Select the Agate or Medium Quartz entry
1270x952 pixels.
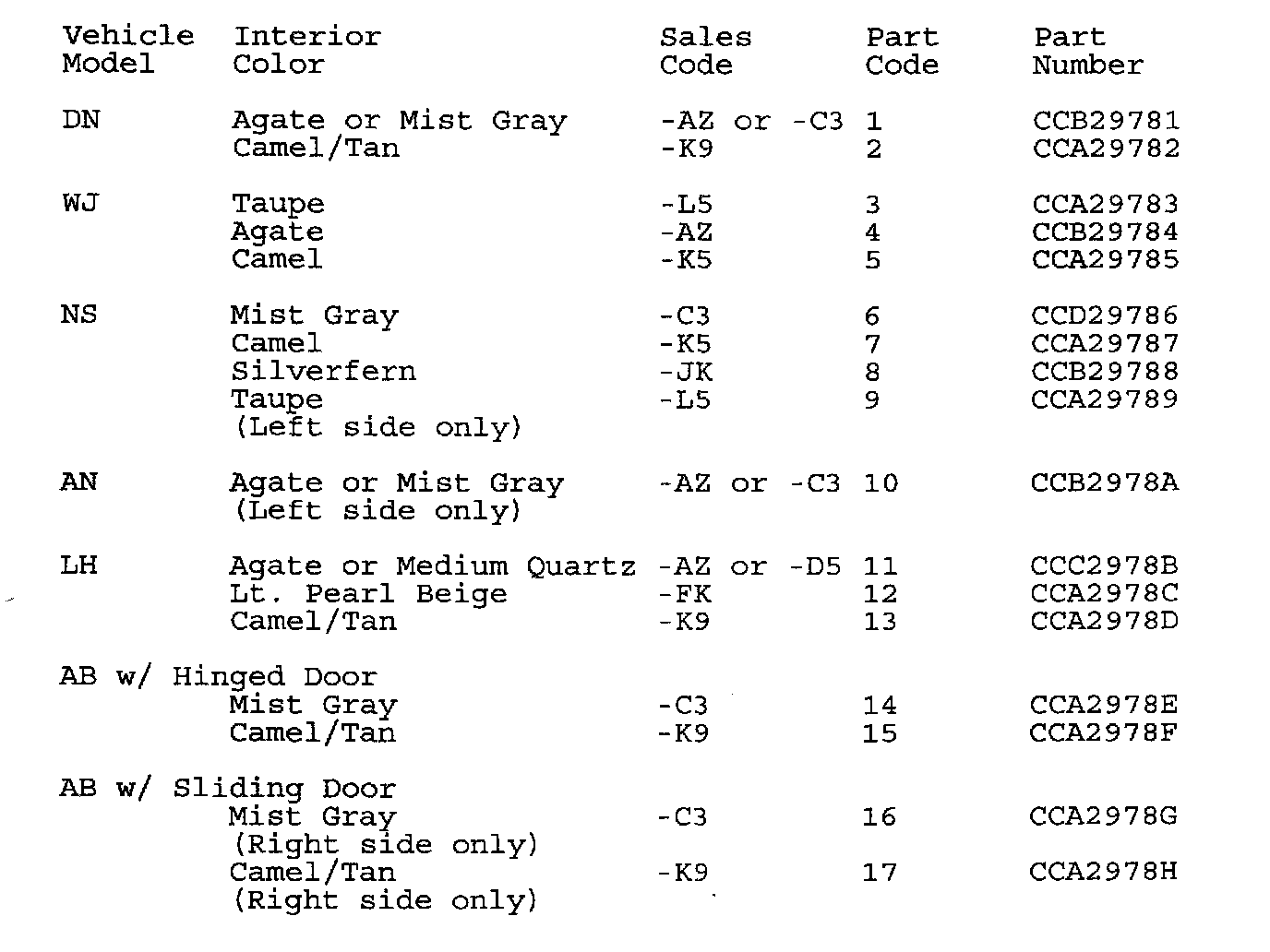[x=432, y=565]
